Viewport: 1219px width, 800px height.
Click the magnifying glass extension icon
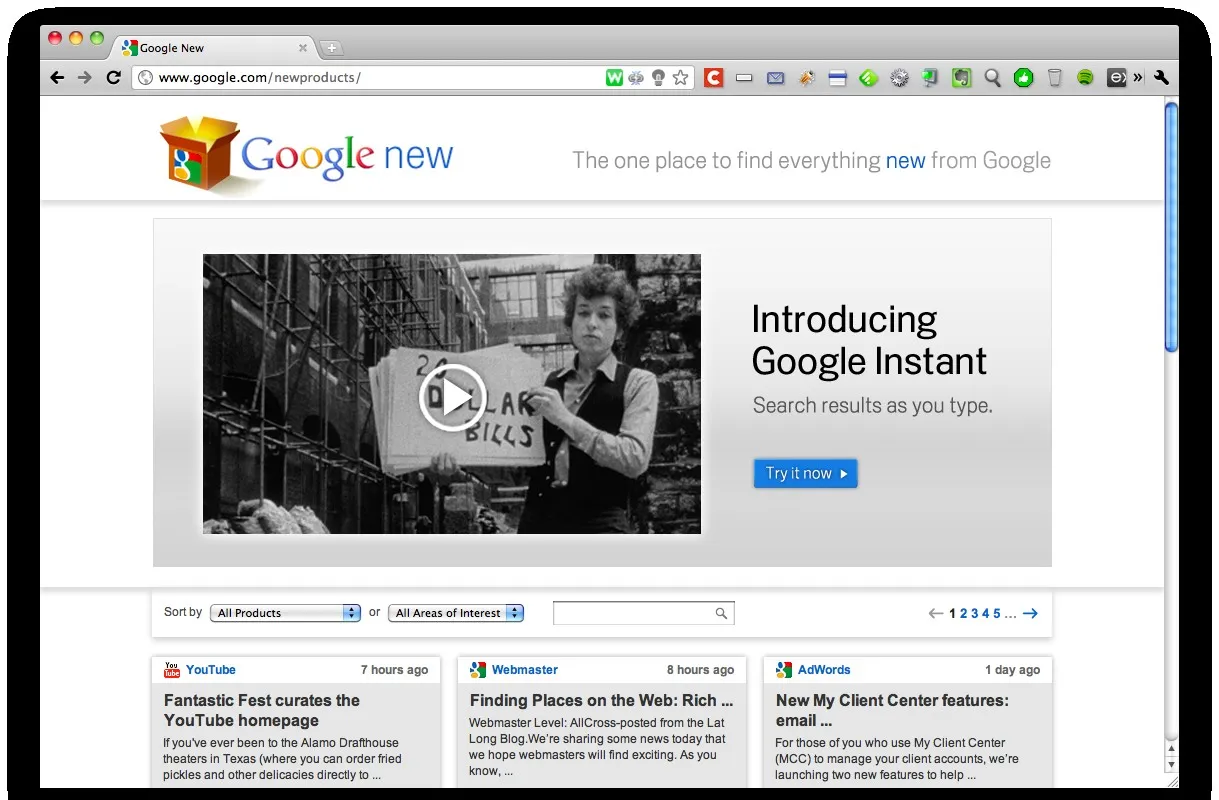[x=993, y=78]
